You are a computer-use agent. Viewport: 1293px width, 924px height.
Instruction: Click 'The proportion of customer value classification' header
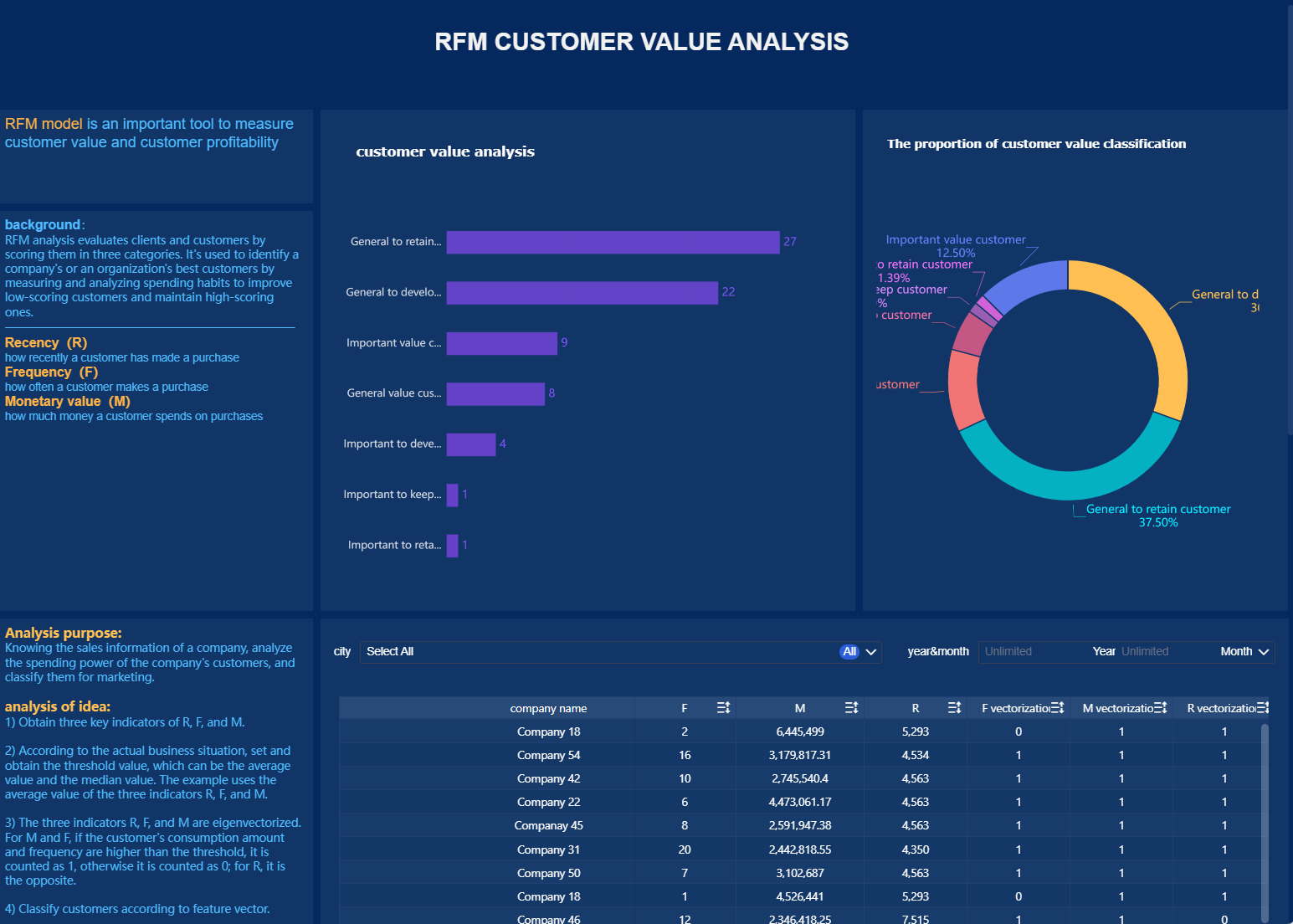click(1035, 143)
